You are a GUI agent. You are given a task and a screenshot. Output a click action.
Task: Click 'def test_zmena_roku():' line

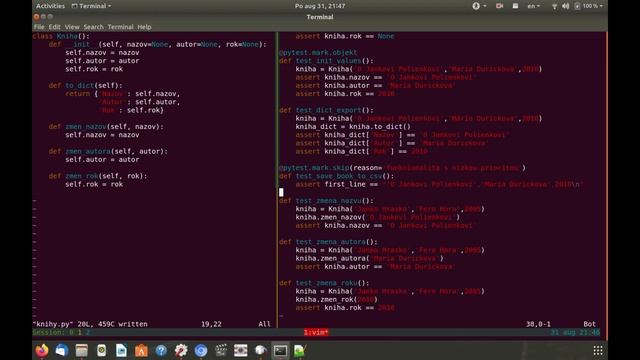tap(324, 283)
